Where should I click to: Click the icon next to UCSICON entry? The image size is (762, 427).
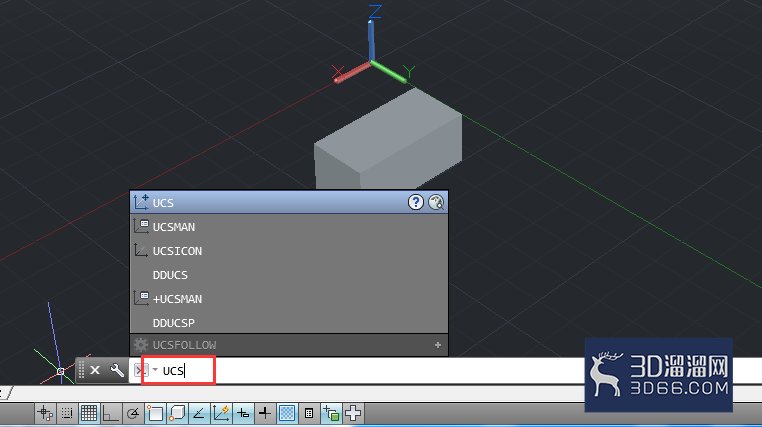click(141, 251)
